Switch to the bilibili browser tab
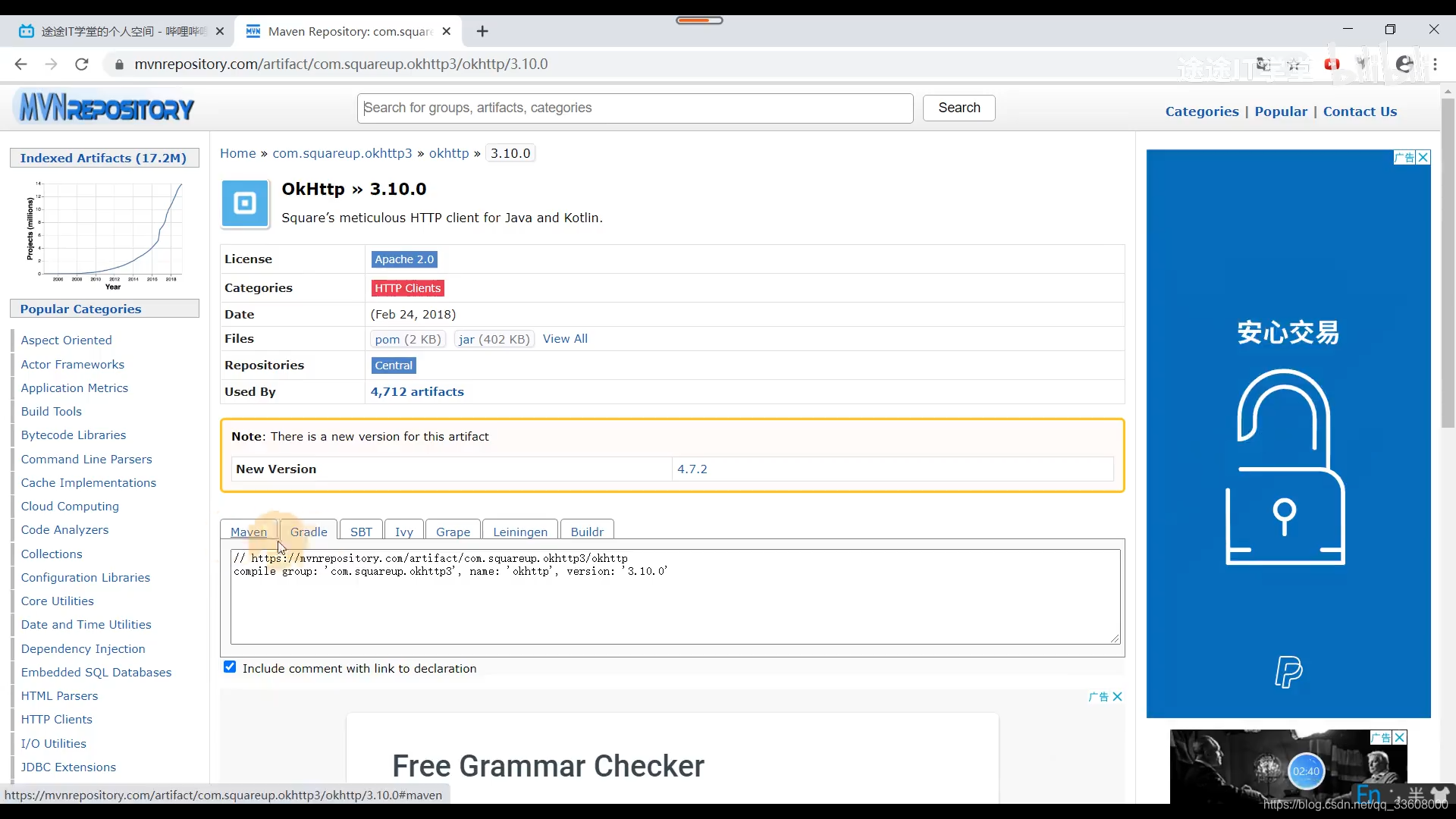Viewport: 1456px width, 819px height. pos(121,31)
